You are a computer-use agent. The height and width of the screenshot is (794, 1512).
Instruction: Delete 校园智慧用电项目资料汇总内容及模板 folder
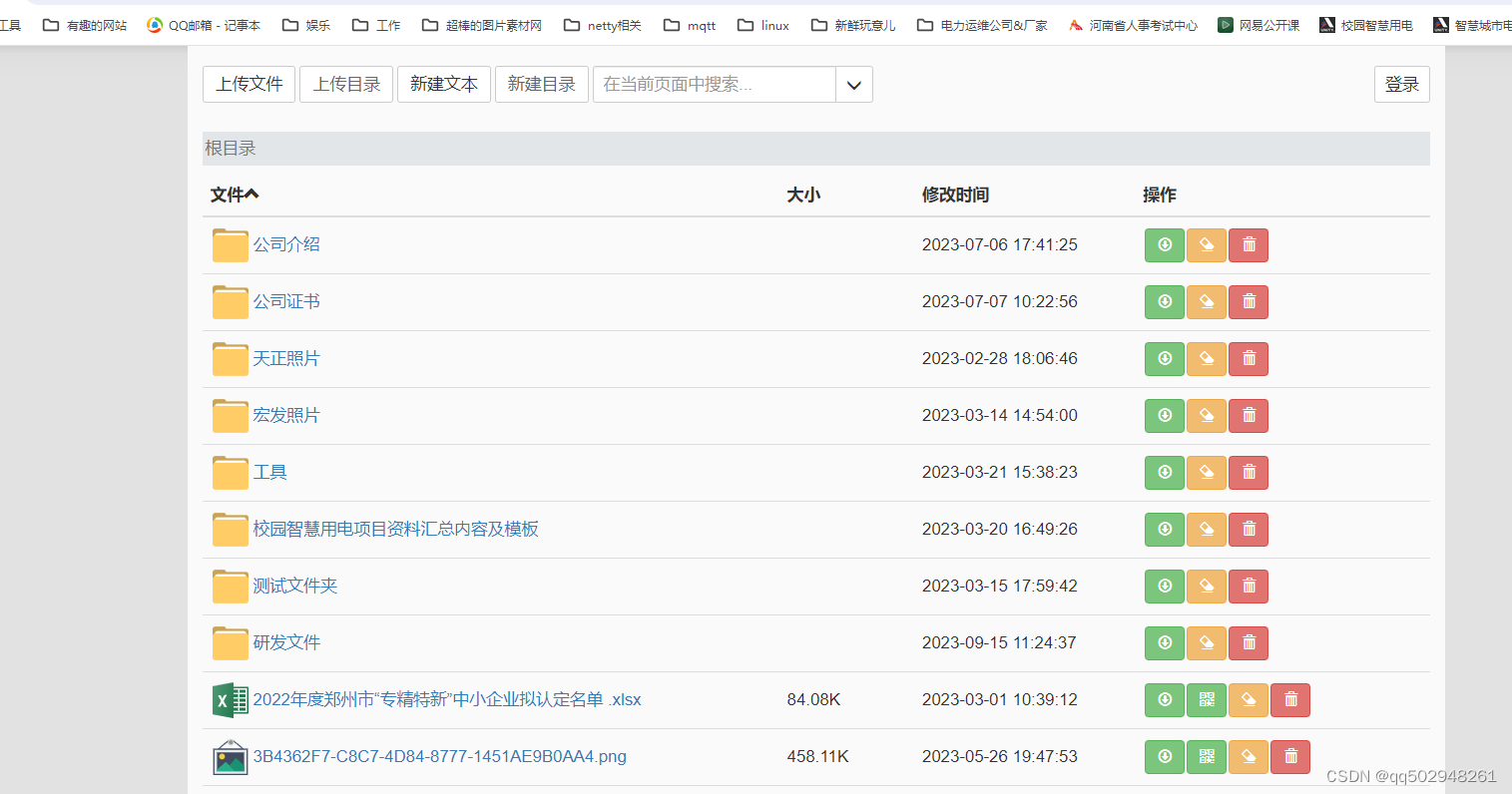tap(1249, 530)
